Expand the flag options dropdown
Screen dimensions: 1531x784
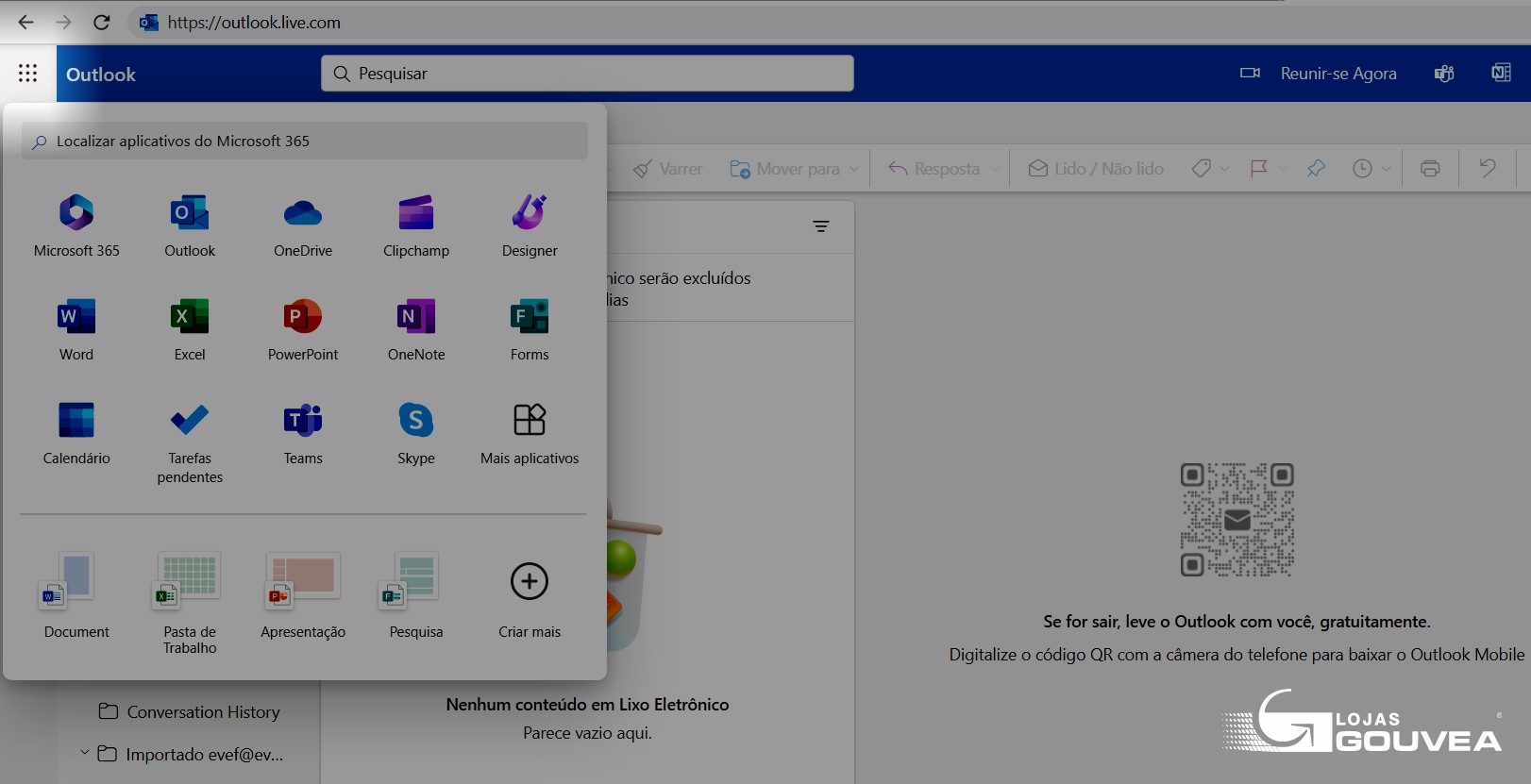[x=1282, y=169]
